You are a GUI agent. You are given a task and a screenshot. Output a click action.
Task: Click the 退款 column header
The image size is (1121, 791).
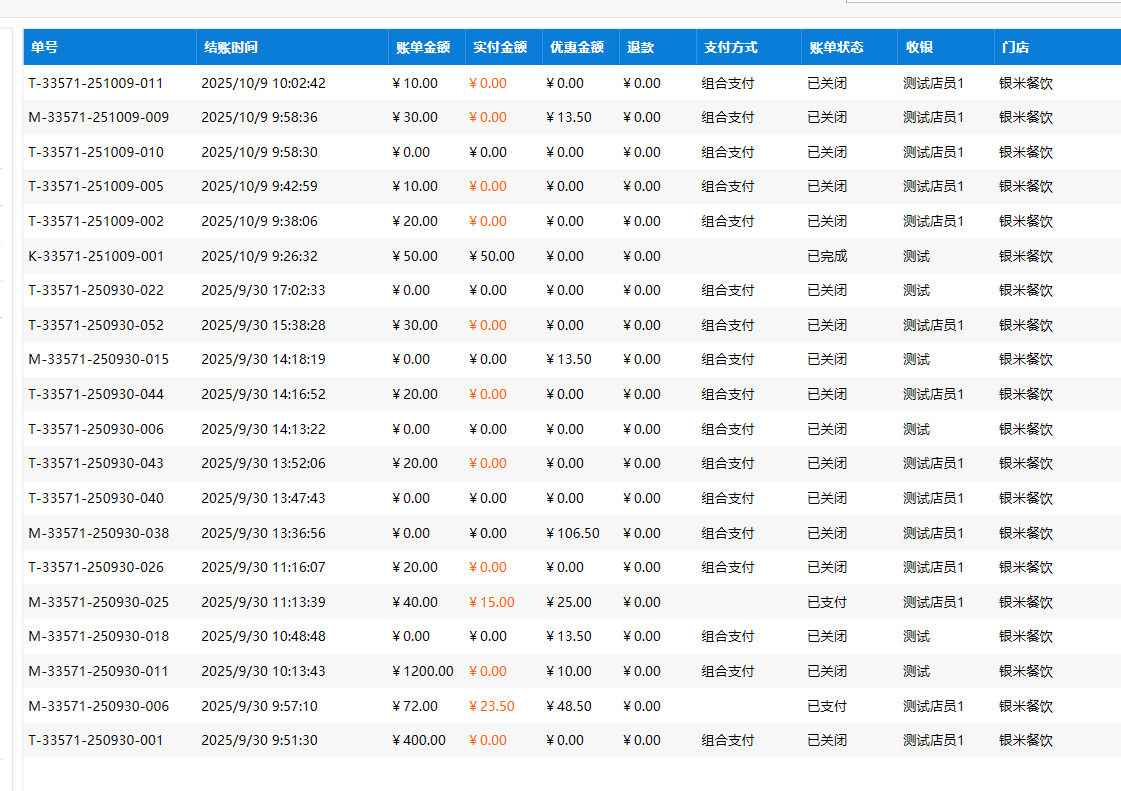[641, 47]
